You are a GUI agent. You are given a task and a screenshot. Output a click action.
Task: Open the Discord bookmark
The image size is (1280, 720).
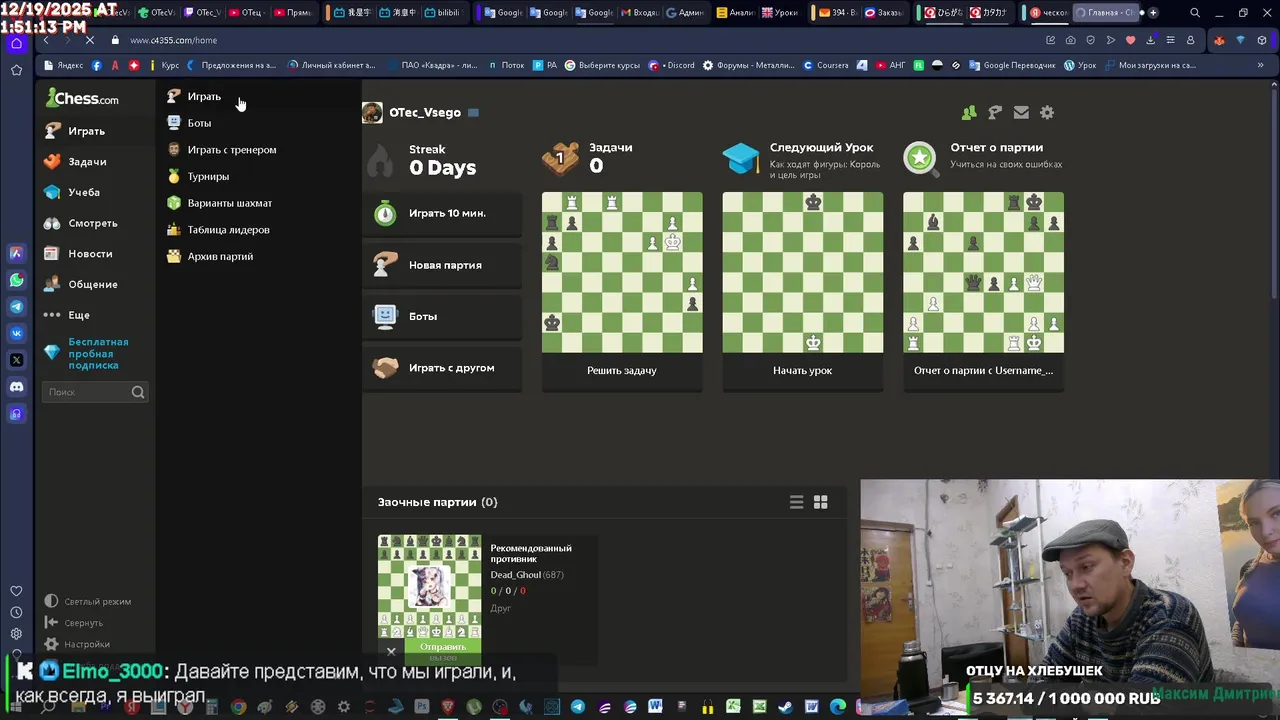(672, 65)
